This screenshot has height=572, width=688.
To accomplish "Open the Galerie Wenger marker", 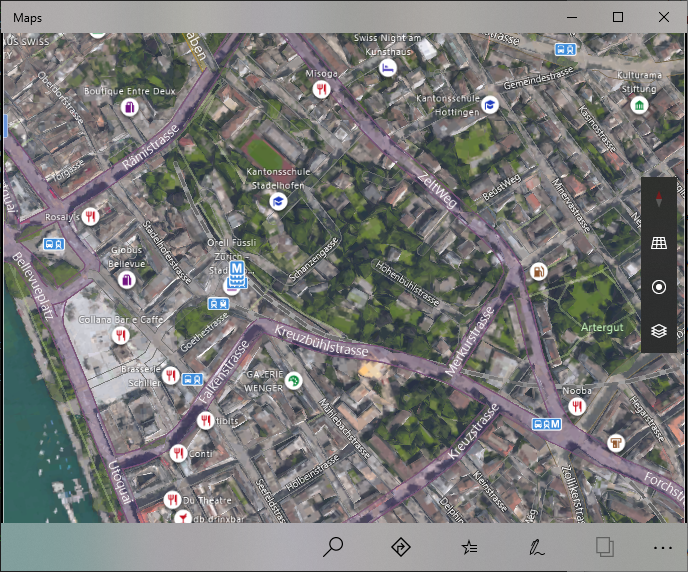I will [x=293, y=380].
